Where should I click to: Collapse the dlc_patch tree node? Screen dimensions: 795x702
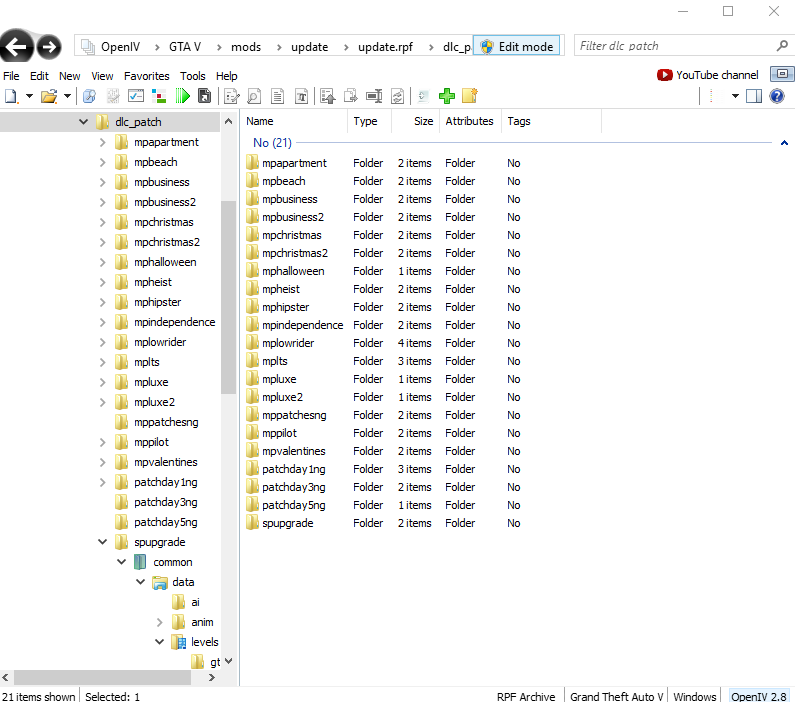point(84,122)
